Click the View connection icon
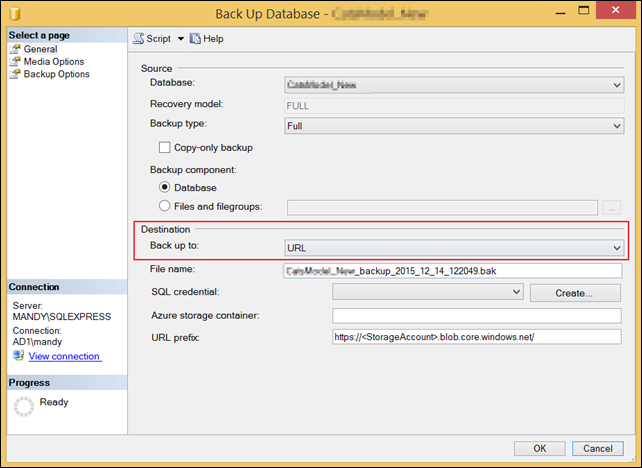 pyautogui.click(x=18, y=355)
